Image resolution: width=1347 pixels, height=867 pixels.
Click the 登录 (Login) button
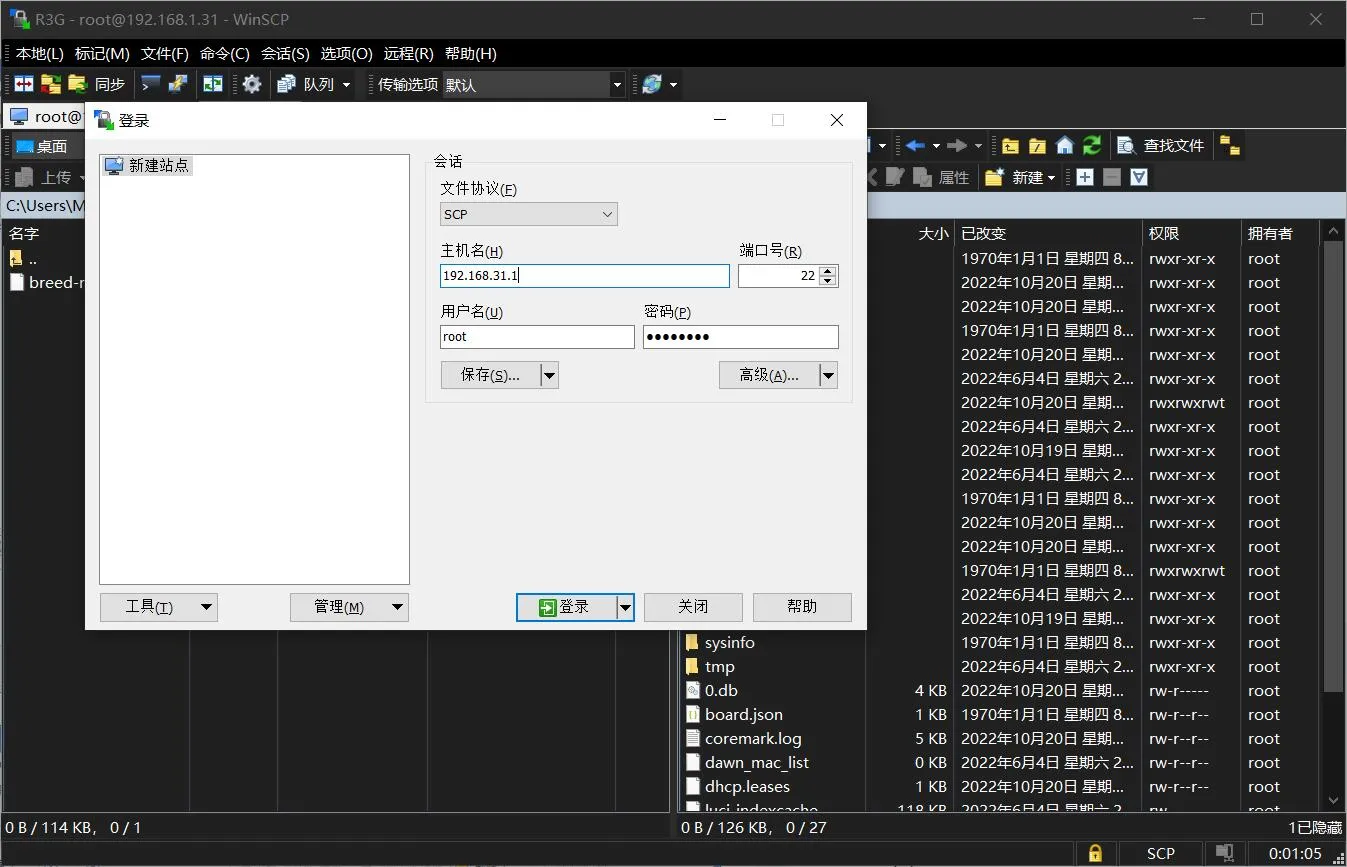pos(568,607)
